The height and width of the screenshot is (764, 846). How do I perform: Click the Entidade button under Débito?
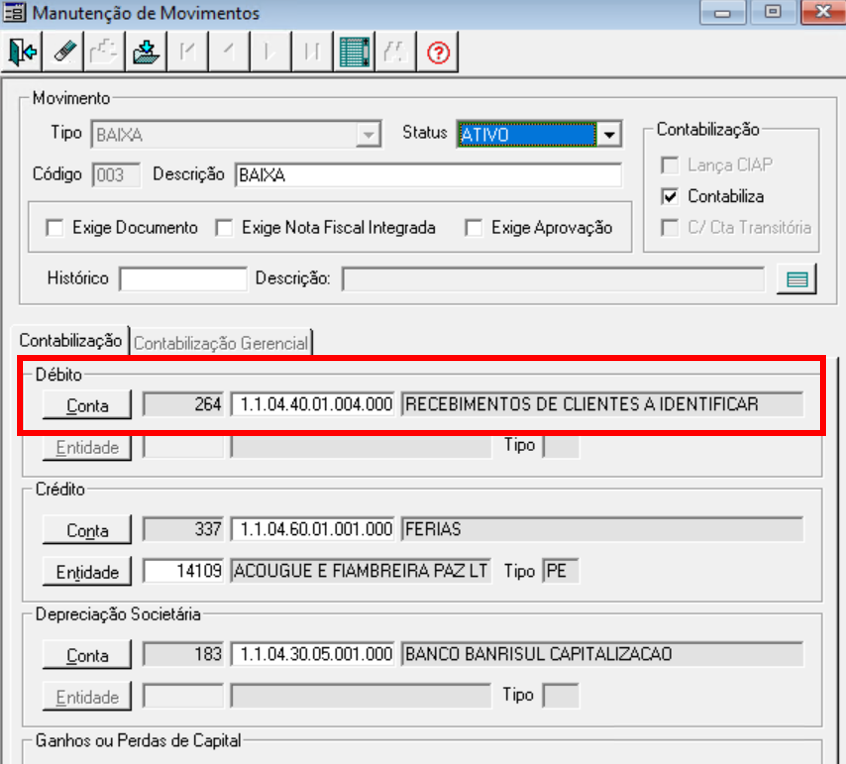click(87, 447)
